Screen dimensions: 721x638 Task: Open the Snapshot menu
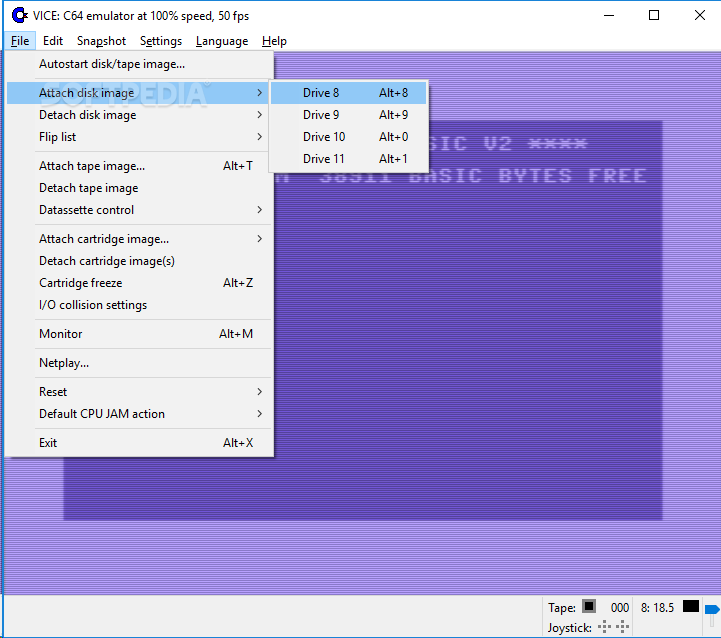[101, 41]
